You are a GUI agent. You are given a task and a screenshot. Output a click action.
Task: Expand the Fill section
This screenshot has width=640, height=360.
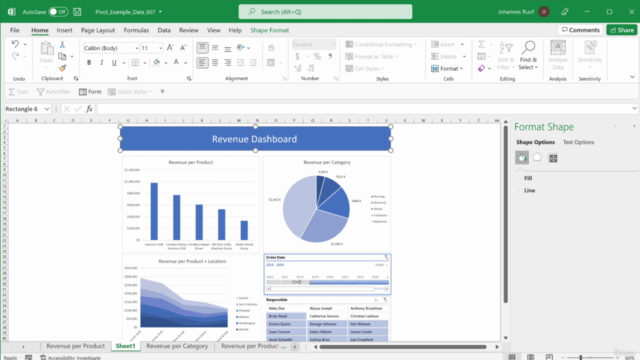[528, 178]
